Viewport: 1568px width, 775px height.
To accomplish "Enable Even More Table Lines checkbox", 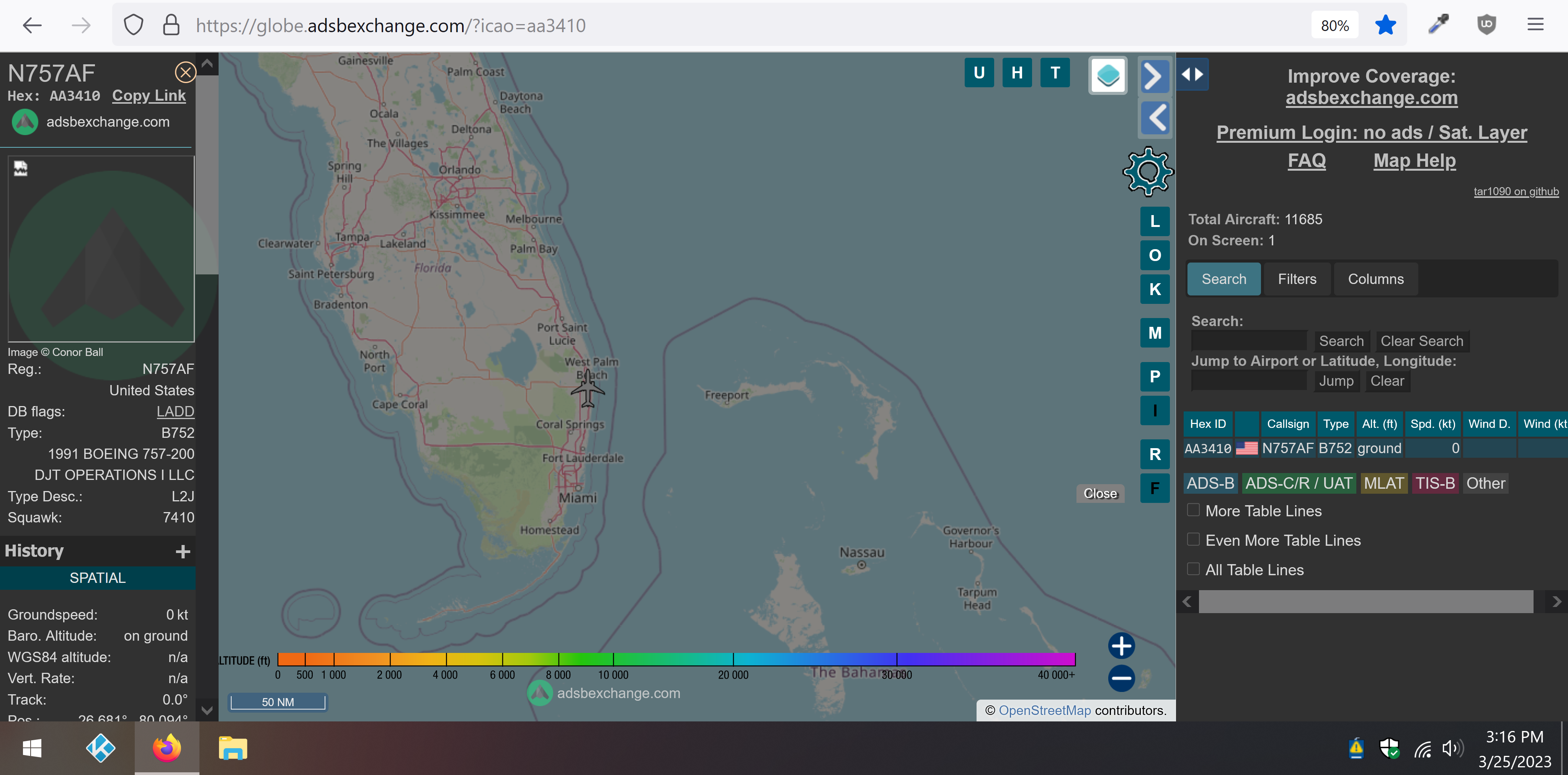I will coord(1193,540).
